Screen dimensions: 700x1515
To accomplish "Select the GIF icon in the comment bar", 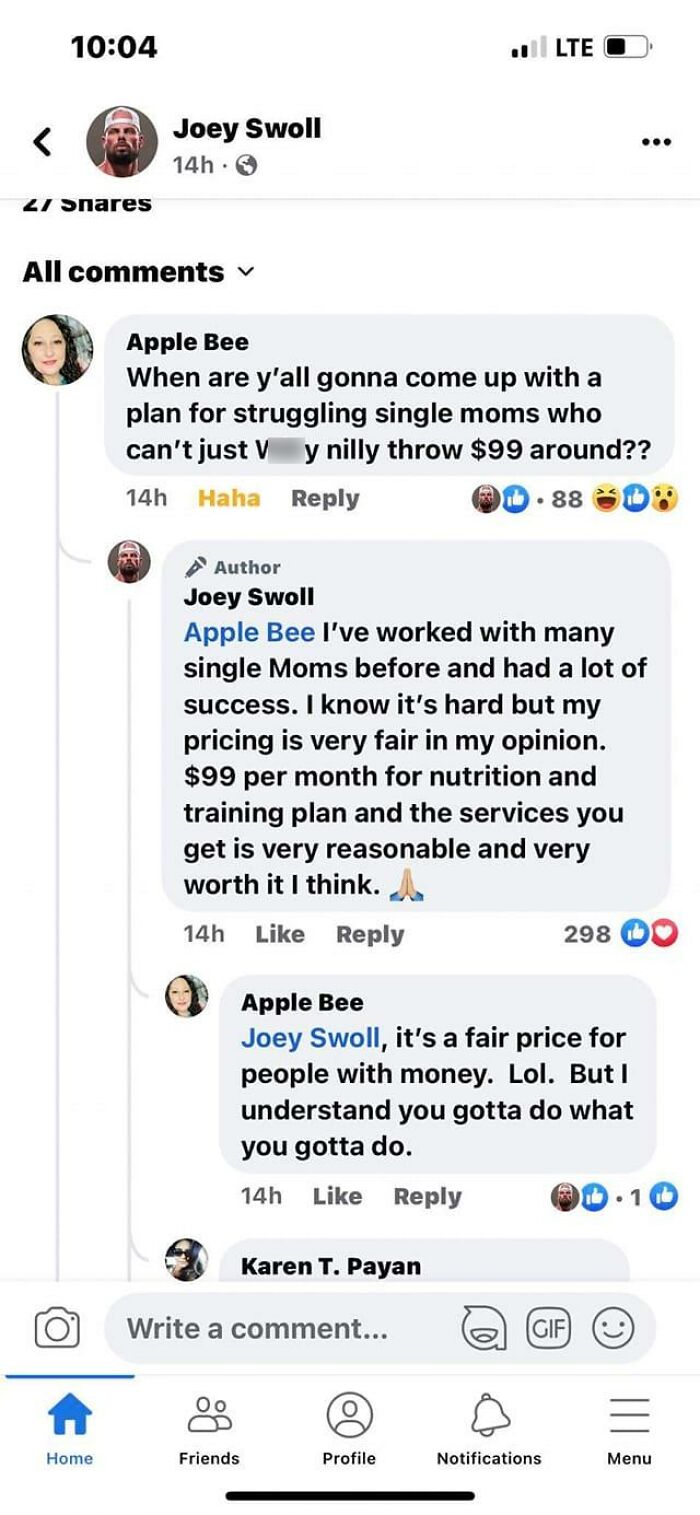I will click(x=548, y=1328).
